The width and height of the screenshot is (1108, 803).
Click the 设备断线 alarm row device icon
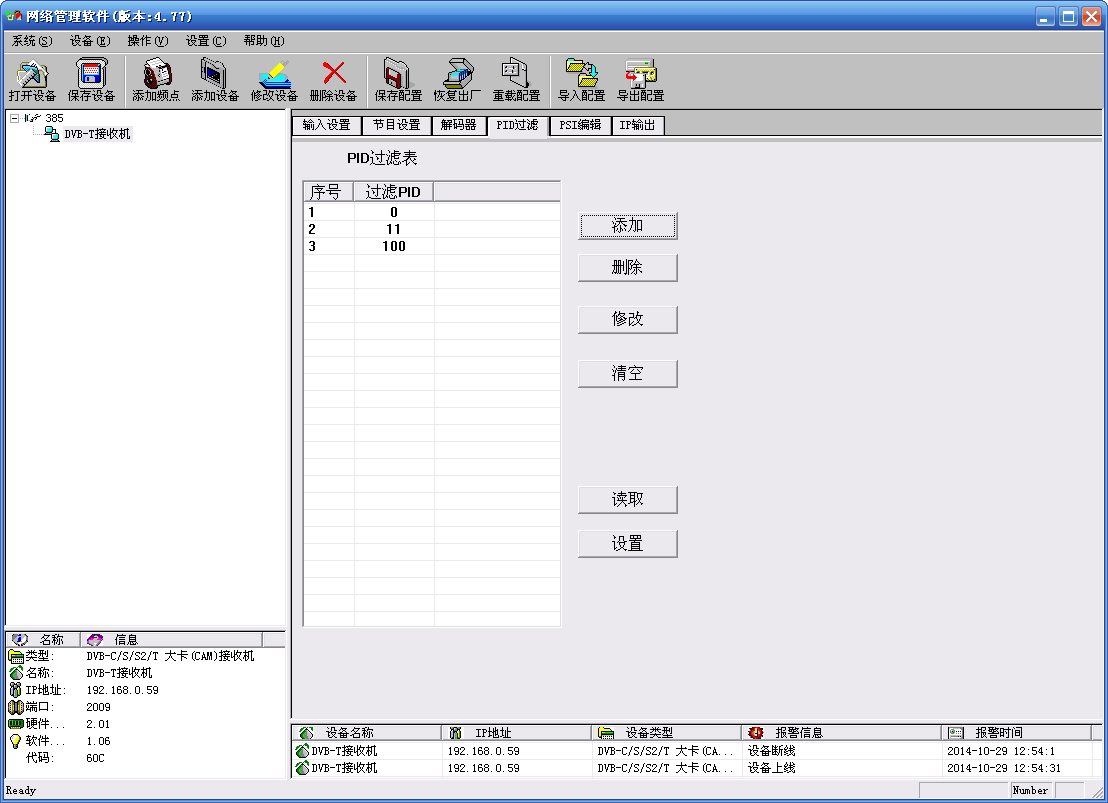pos(302,751)
